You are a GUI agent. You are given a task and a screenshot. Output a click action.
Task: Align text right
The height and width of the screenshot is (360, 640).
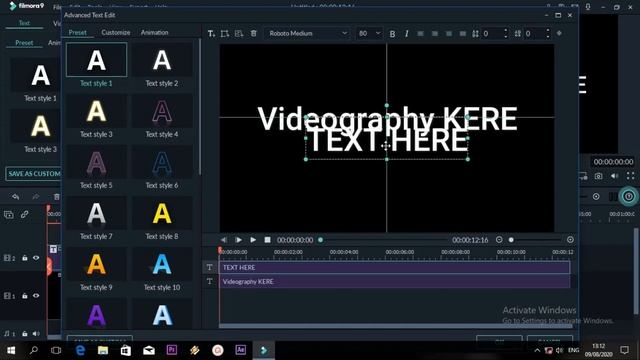click(449, 33)
